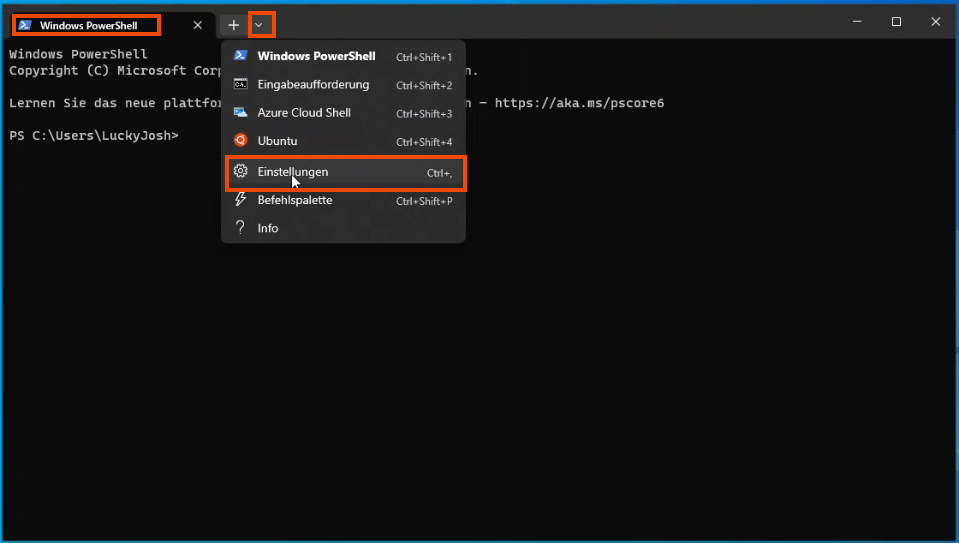Select the Windows PowerShell tab
Viewport: 959px width, 543px height.
point(113,25)
